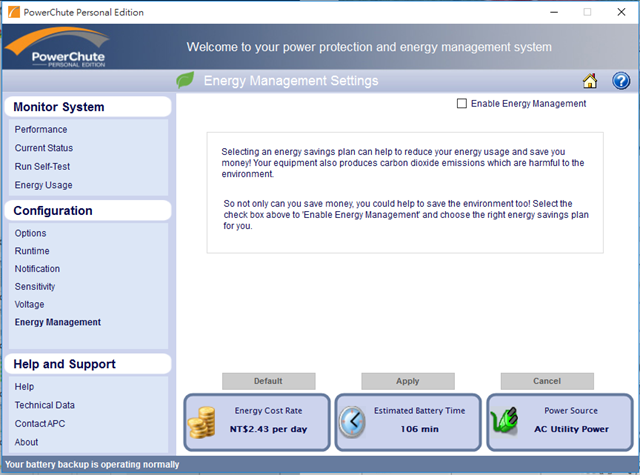The image size is (640, 475).
Task: Open Current Status in the sidebar
Action: coord(44,148)
